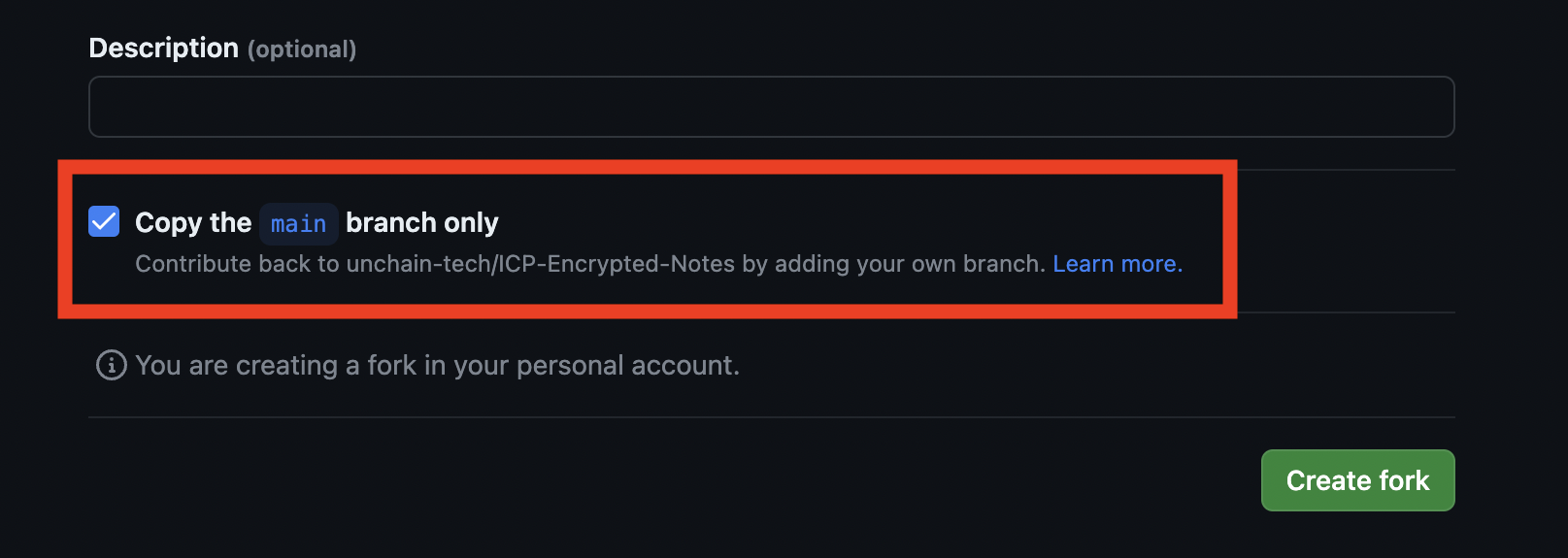Click empty space left of Create fork
This screenshot has height=558, width=1568.
point(670,480)
